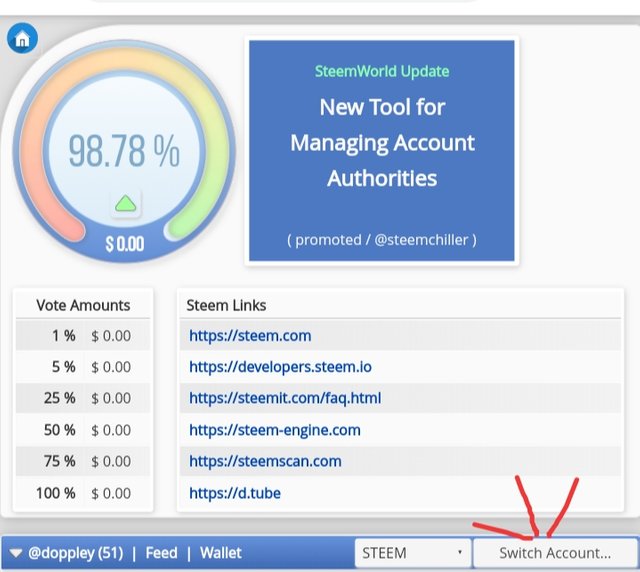Open the developers.steem.io link

[x=280, y=367]
